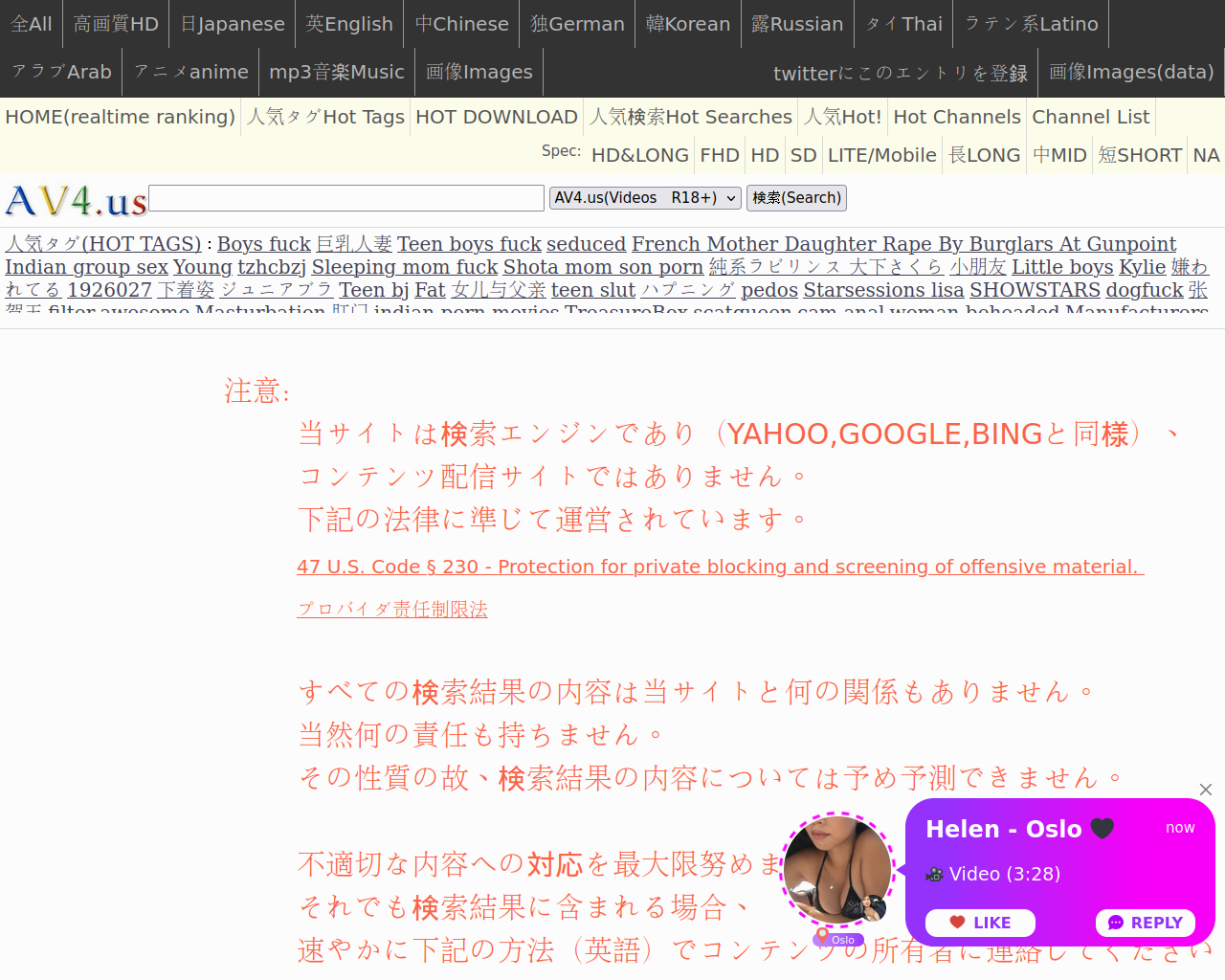The width and height of the screenshot is (1225, 980).
Task: Click the twitter entry registration link
Action: (900, 73)
